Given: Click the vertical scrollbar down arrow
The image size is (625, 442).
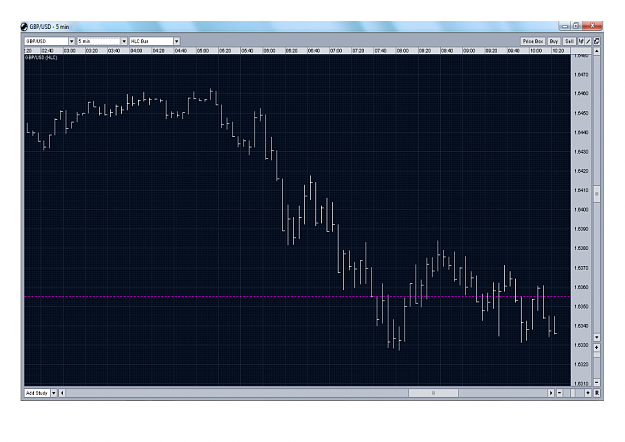Looking at the screenshot, I should tap(597, 337).
